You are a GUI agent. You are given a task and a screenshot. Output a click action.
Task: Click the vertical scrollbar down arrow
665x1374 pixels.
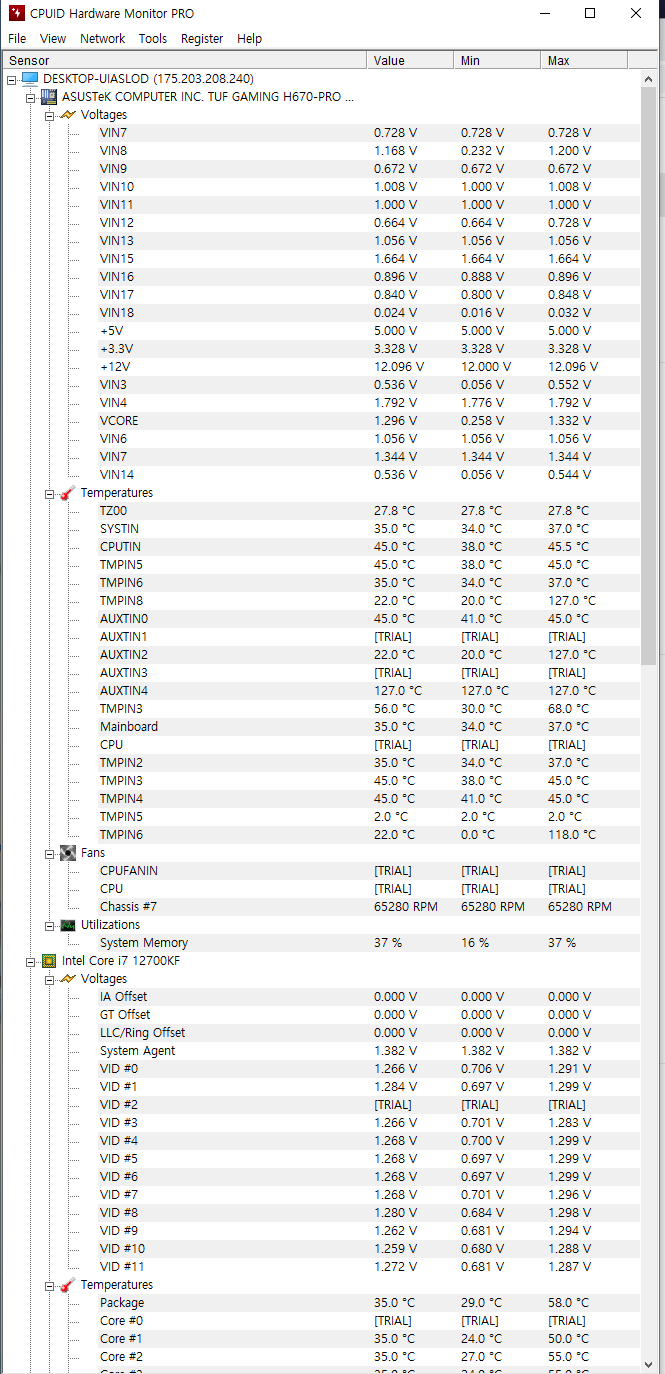(649, 1364)
